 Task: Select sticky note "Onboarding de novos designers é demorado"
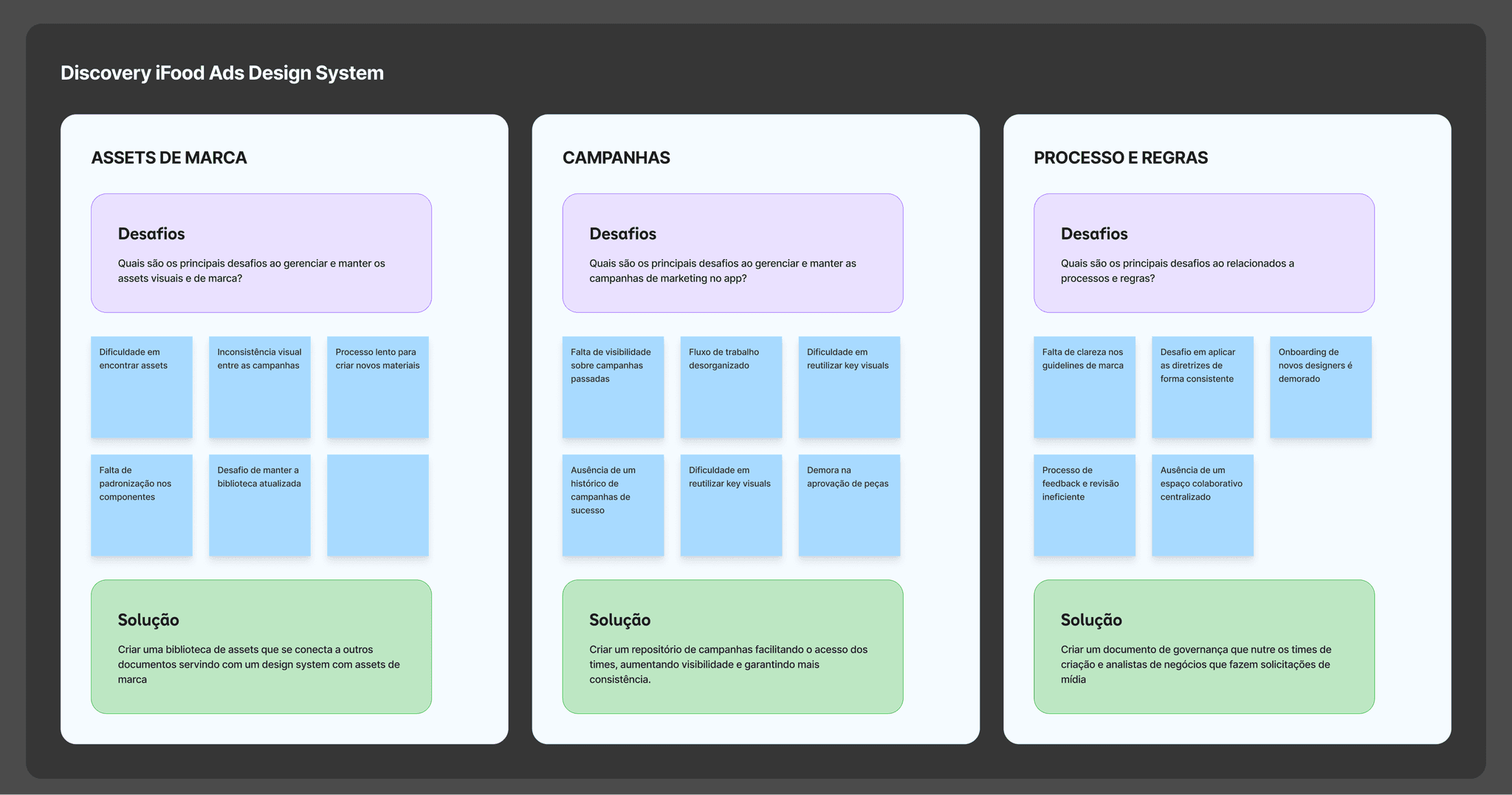[x=1321, y=388]
